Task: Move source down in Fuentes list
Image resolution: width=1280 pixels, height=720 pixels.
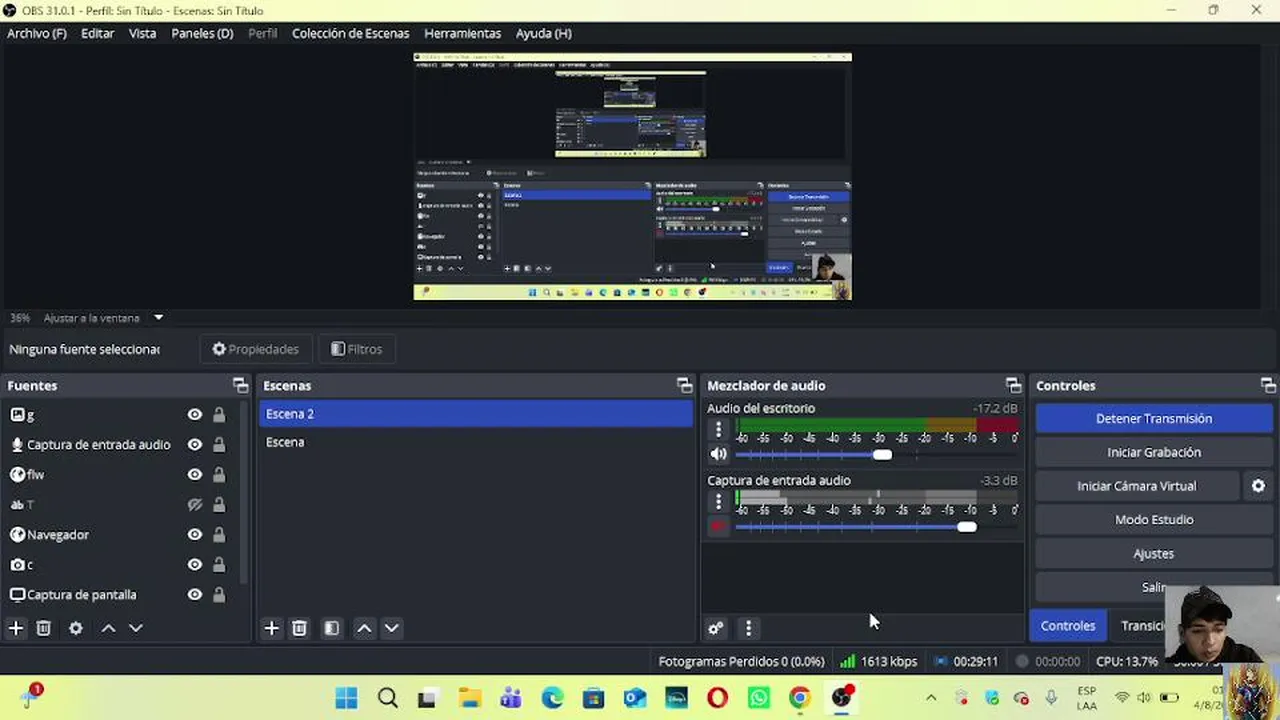Action: click(136, 628)
